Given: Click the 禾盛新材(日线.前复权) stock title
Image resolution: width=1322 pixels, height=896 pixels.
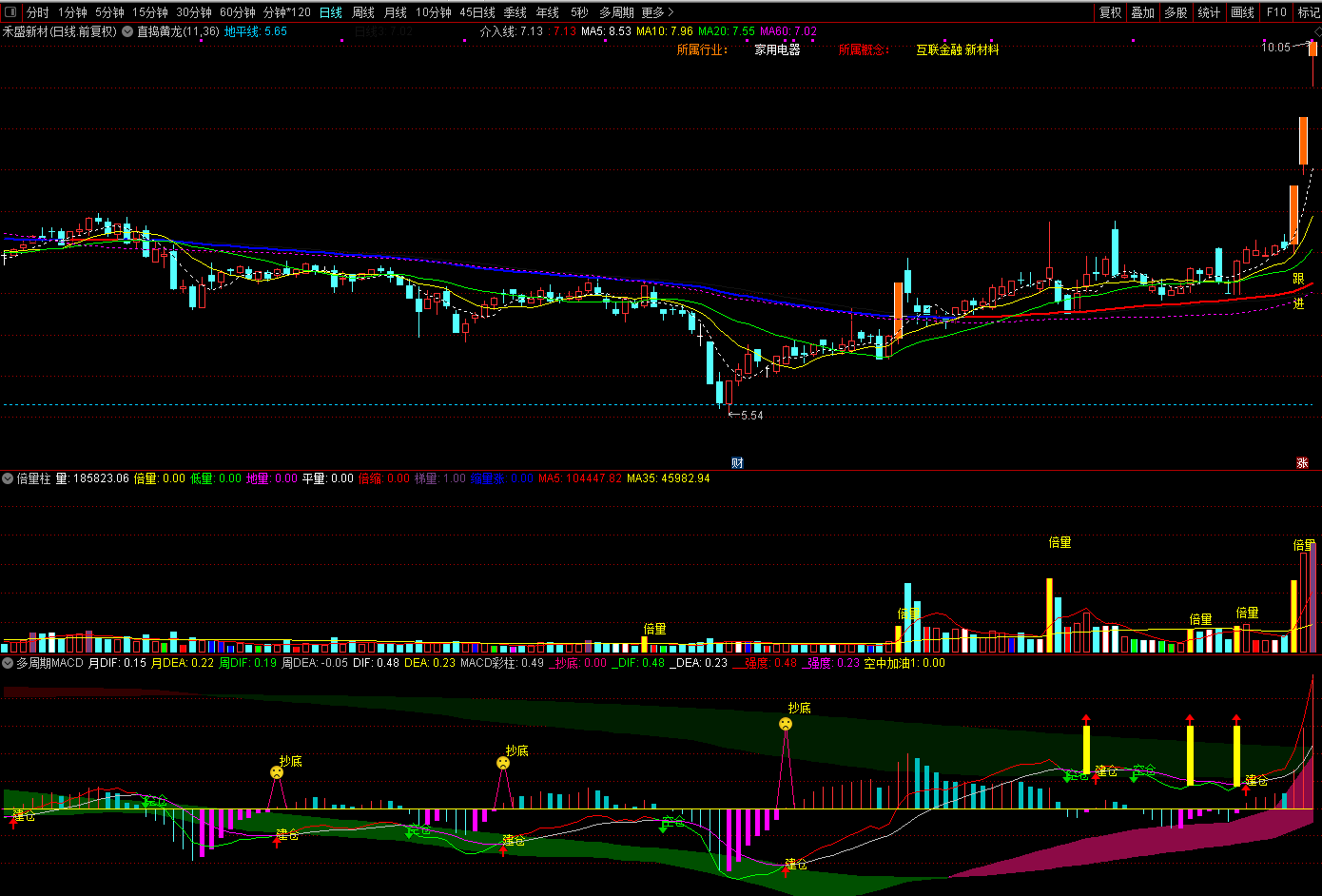Looking at the screenshot, I should pyautogui.click(x=59, y=31).
